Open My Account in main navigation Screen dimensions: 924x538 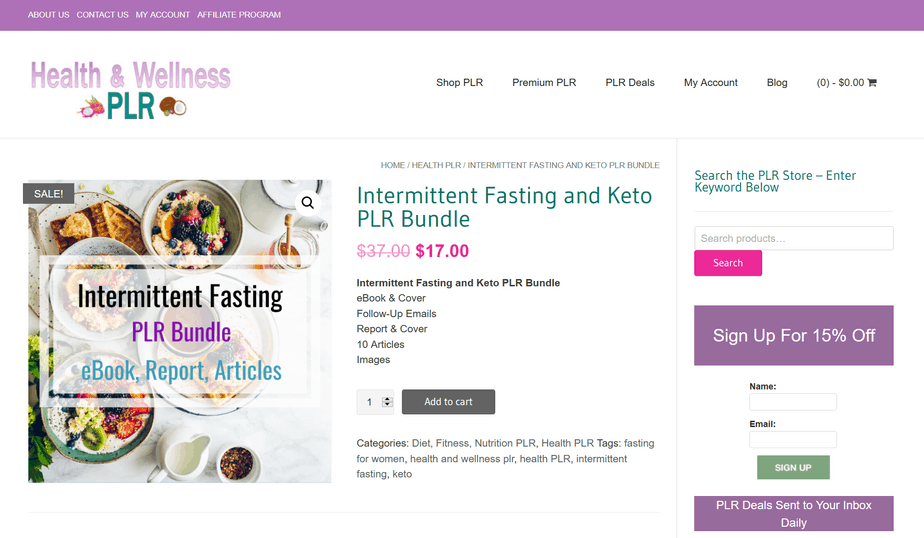click(711, 82)
